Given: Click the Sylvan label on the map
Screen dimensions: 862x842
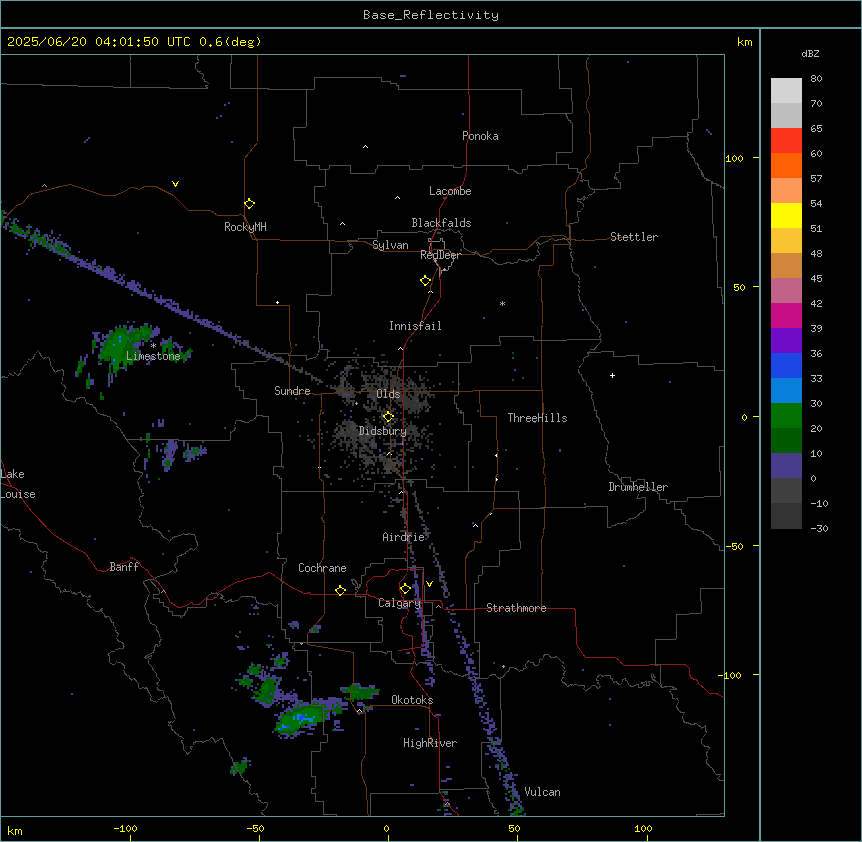Looking at the screenshot, I should [390, 245].
